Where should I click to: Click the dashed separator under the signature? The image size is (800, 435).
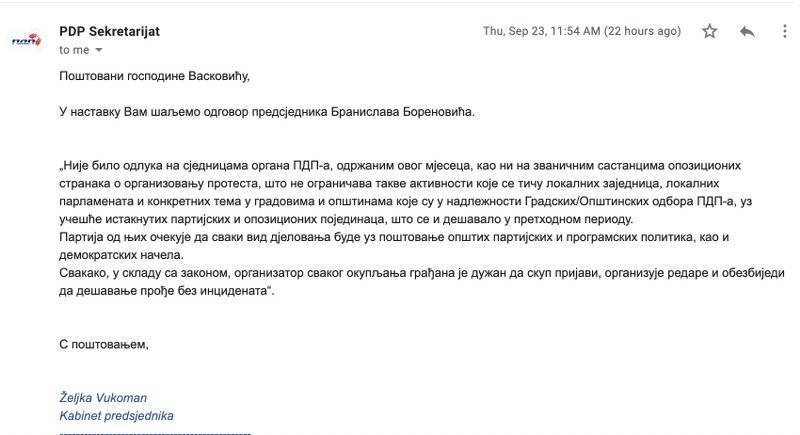pos(155,432)
